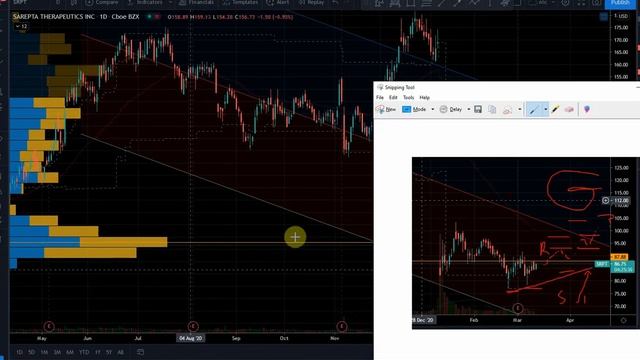Screen dimensions: 640x360
Task: Click the Edit with Paint 3D icon
Action: pyautogui.click(x=587, y=109)
